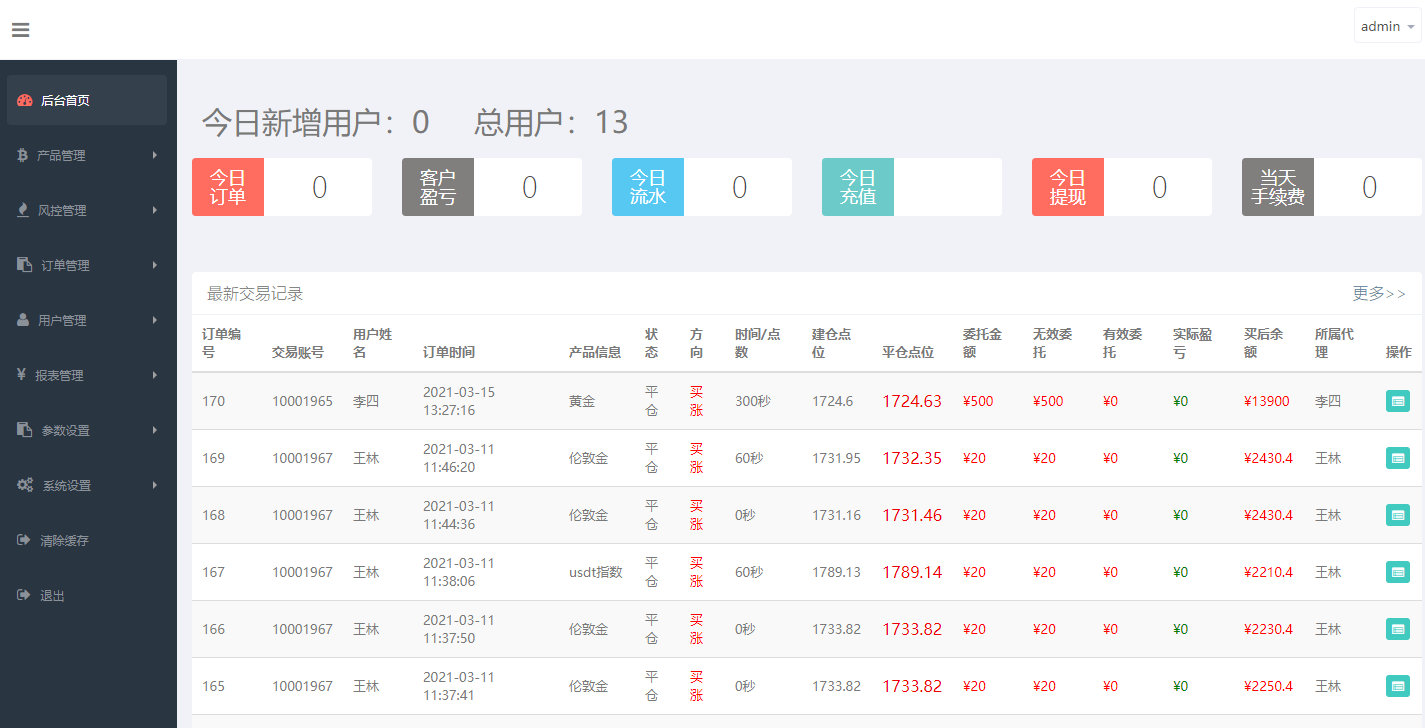Open the admin account dropdown
The width and height of the screenshot is (1425, 728).
click(1387, 26)
